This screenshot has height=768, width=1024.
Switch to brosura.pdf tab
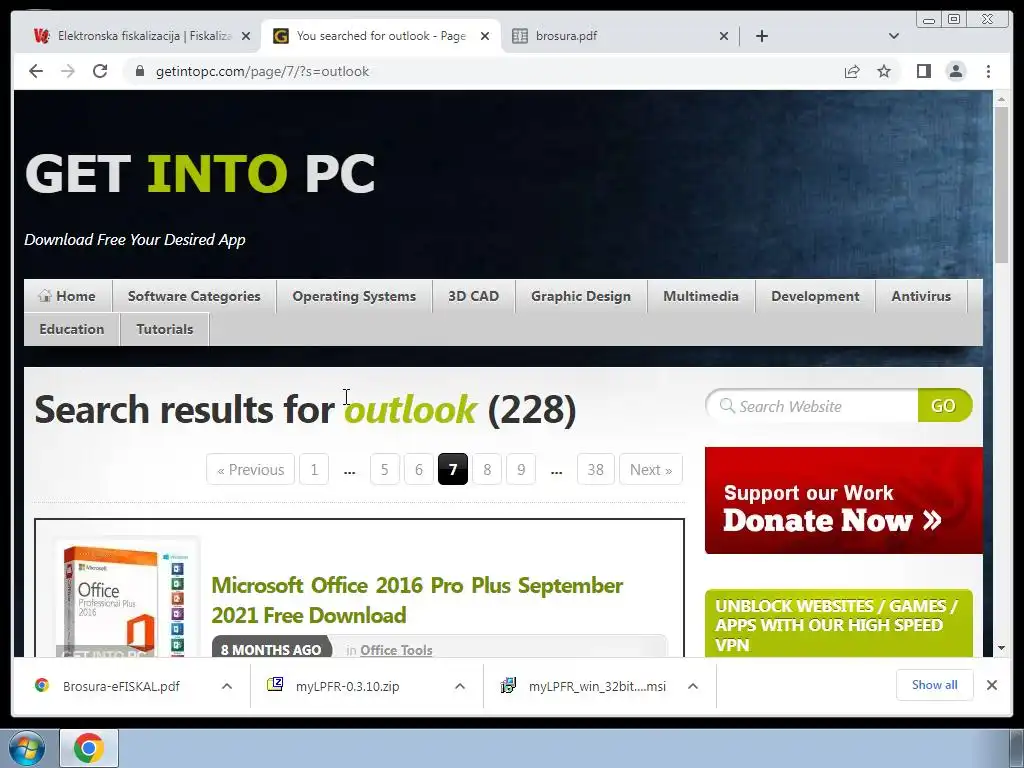point(620,36)
